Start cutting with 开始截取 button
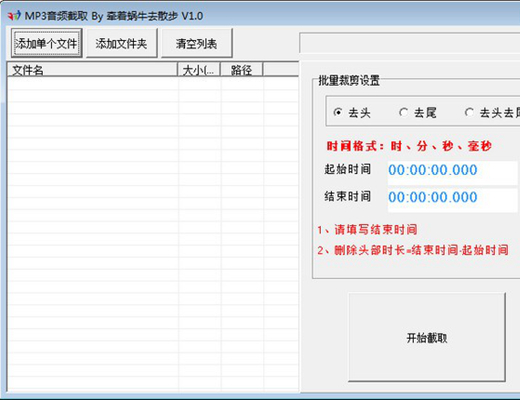Viewport: 520px width, 400px height. point(427,337)
